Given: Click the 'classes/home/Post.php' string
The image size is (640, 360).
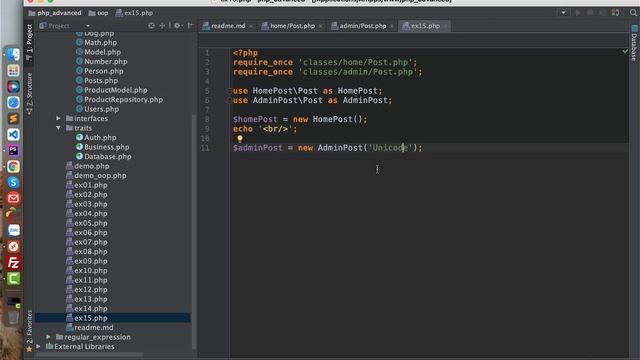Looking at the screenshot, I should (x=355, y=62).
